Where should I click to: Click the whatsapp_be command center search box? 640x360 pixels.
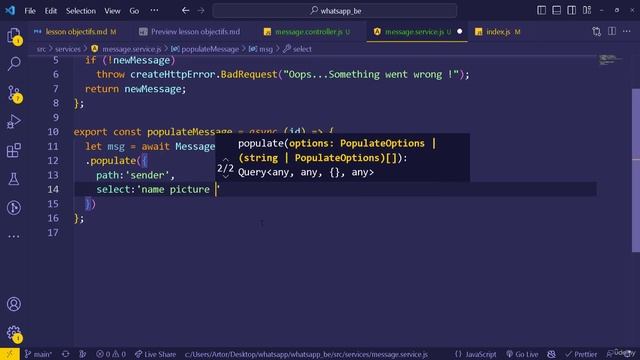(335, 11)
